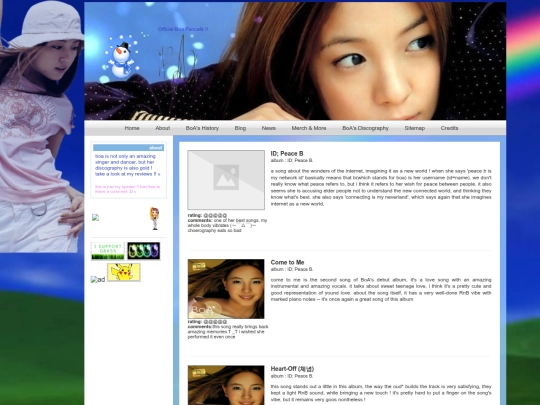
Task: Click the rating line under ID; Peace B
Action: click(x=207, y=215)
